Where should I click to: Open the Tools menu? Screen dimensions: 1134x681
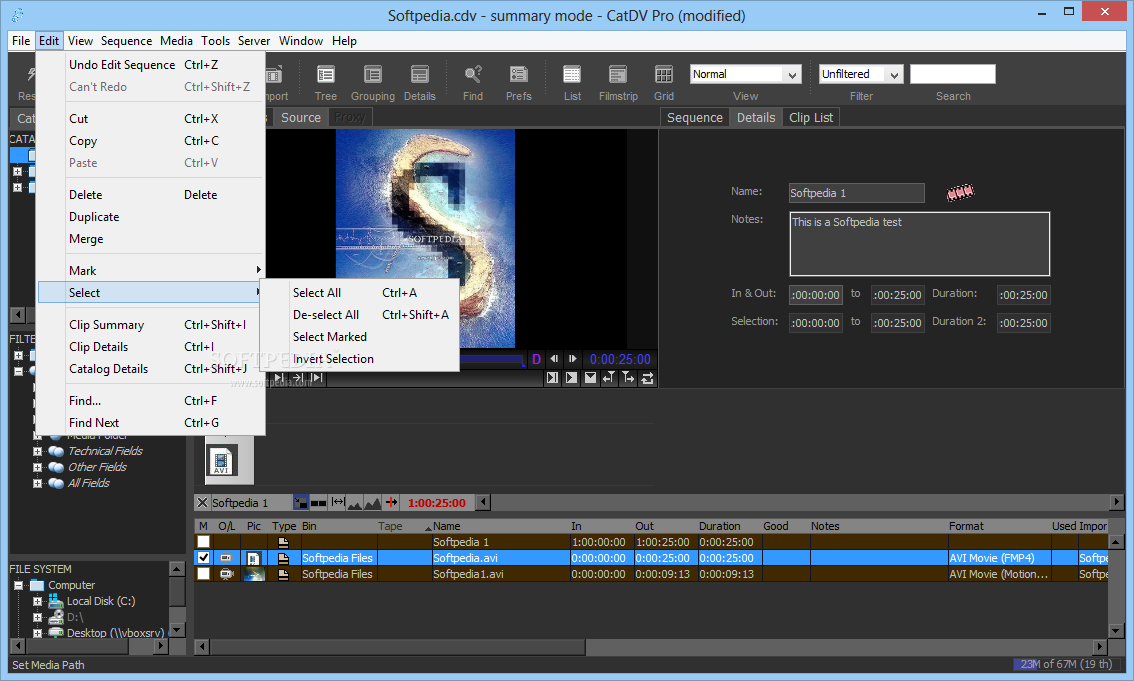tap(216, 40)
